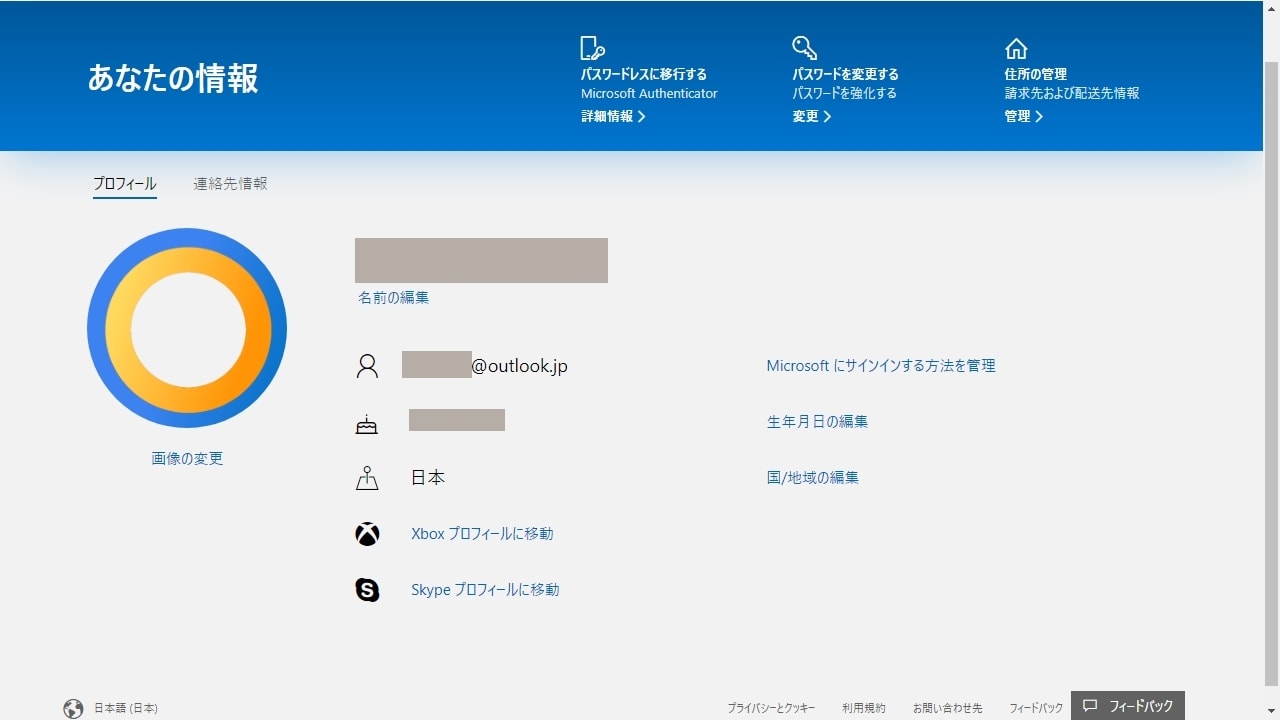
Task: Click the change password key icon
Action: (805, 48)
